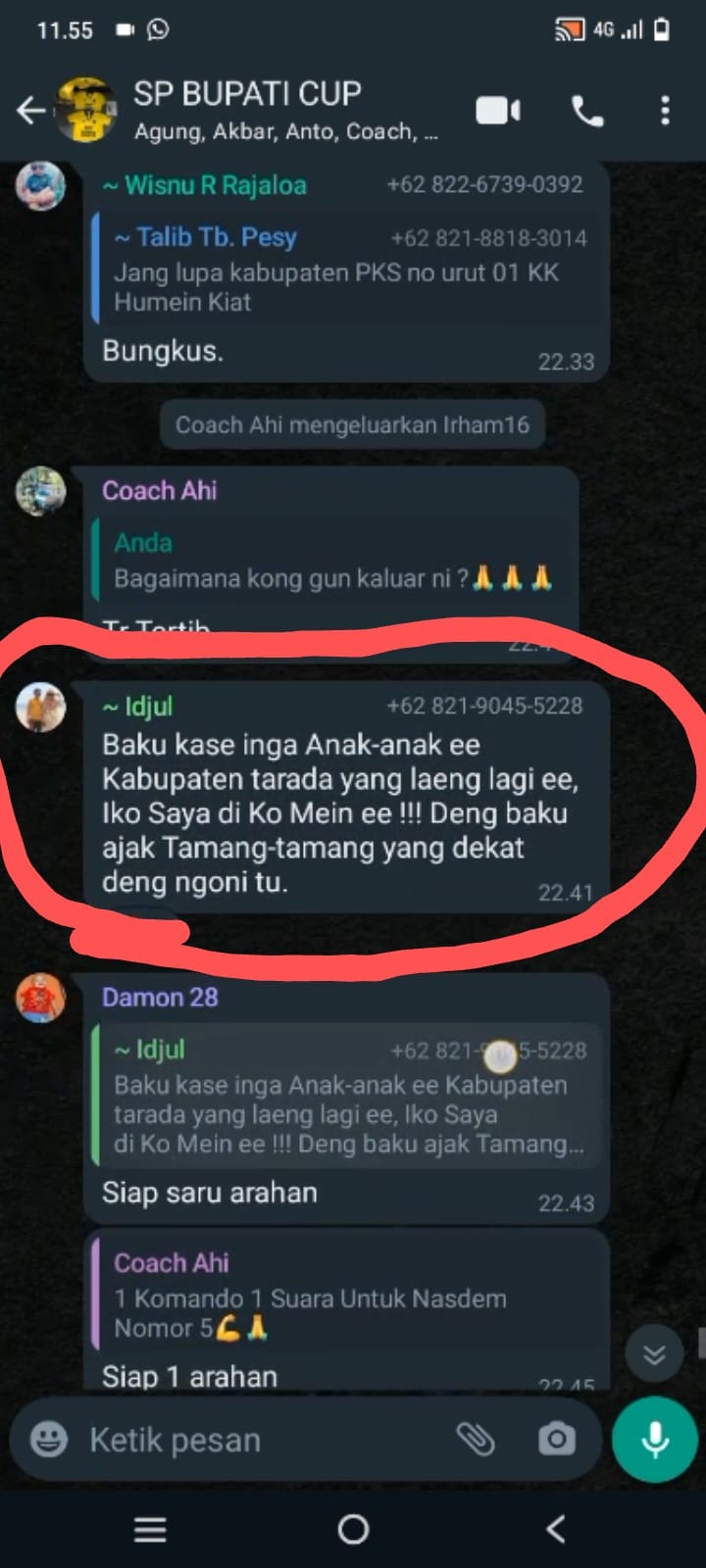Start a voice call with phone icon
Screen dimensions: 706x1568
(x=587, y=111)
